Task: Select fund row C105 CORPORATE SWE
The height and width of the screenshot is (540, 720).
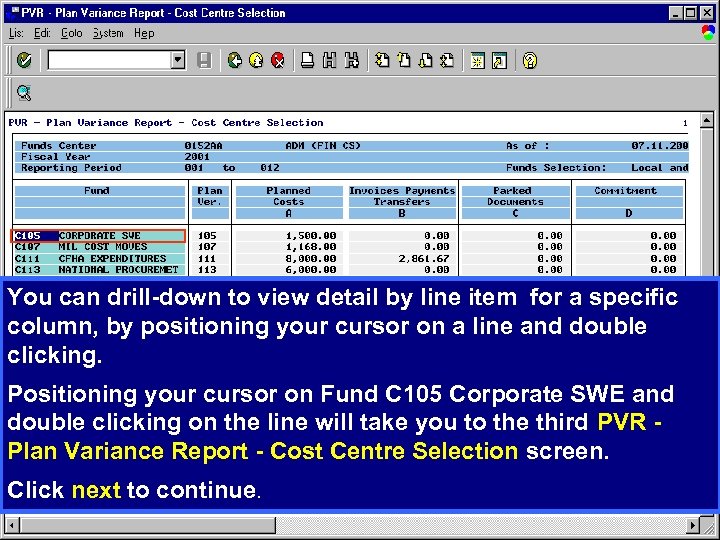Action: pos(98,236)
